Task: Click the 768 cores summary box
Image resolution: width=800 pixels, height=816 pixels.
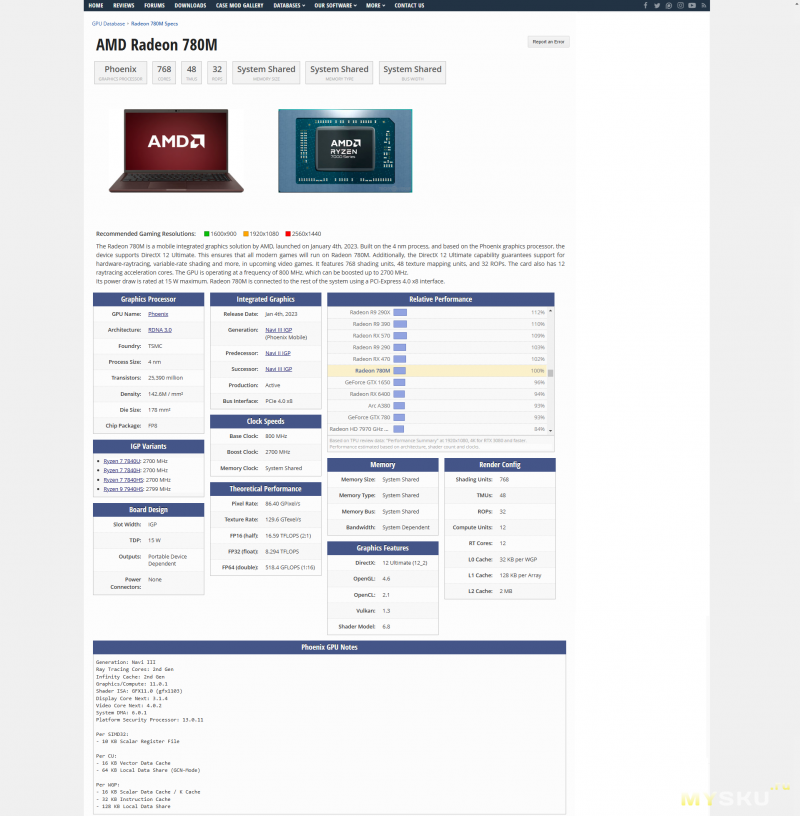Action: [x=164, y=72]
